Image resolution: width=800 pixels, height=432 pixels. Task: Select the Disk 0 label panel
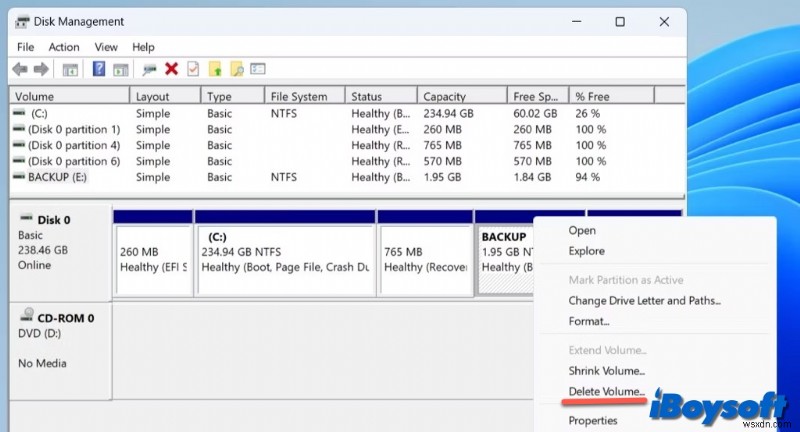60,252
